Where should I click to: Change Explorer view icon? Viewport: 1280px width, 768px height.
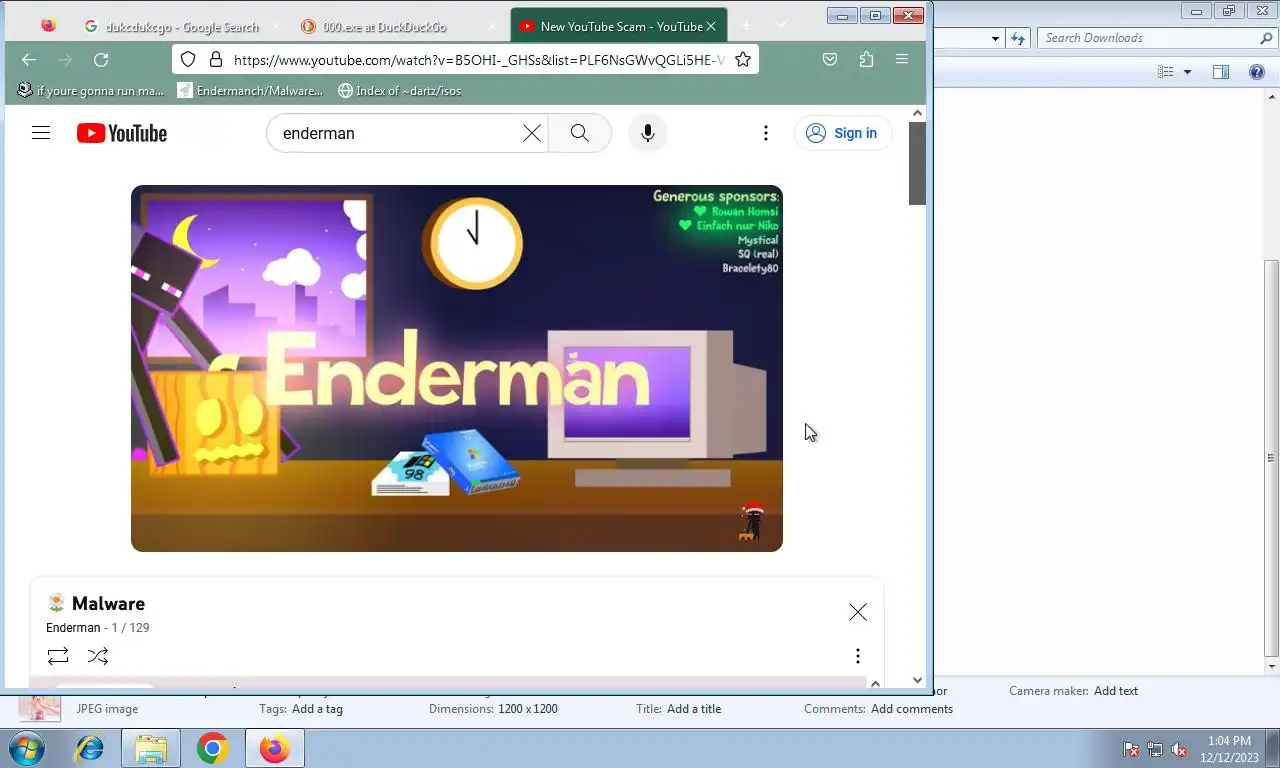pyautogui.click(x=1165, y=72)
